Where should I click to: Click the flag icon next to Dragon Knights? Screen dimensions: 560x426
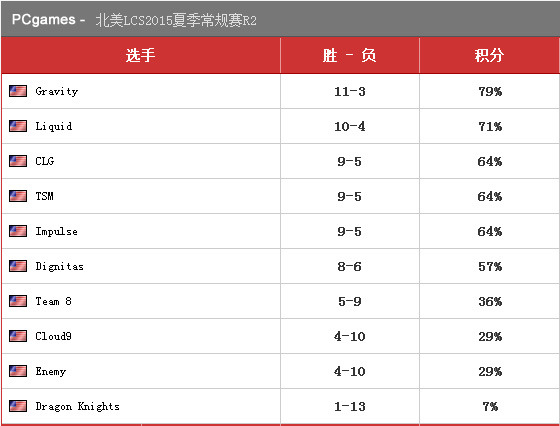point(18,406)
